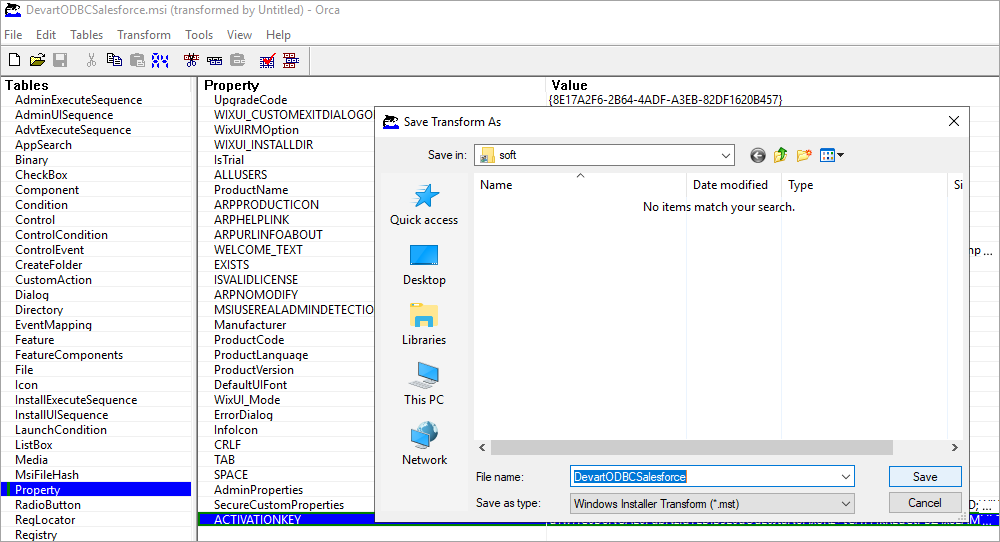Select the MsiFileHash table
The image size is (1000, 542).
coord(47,475)
